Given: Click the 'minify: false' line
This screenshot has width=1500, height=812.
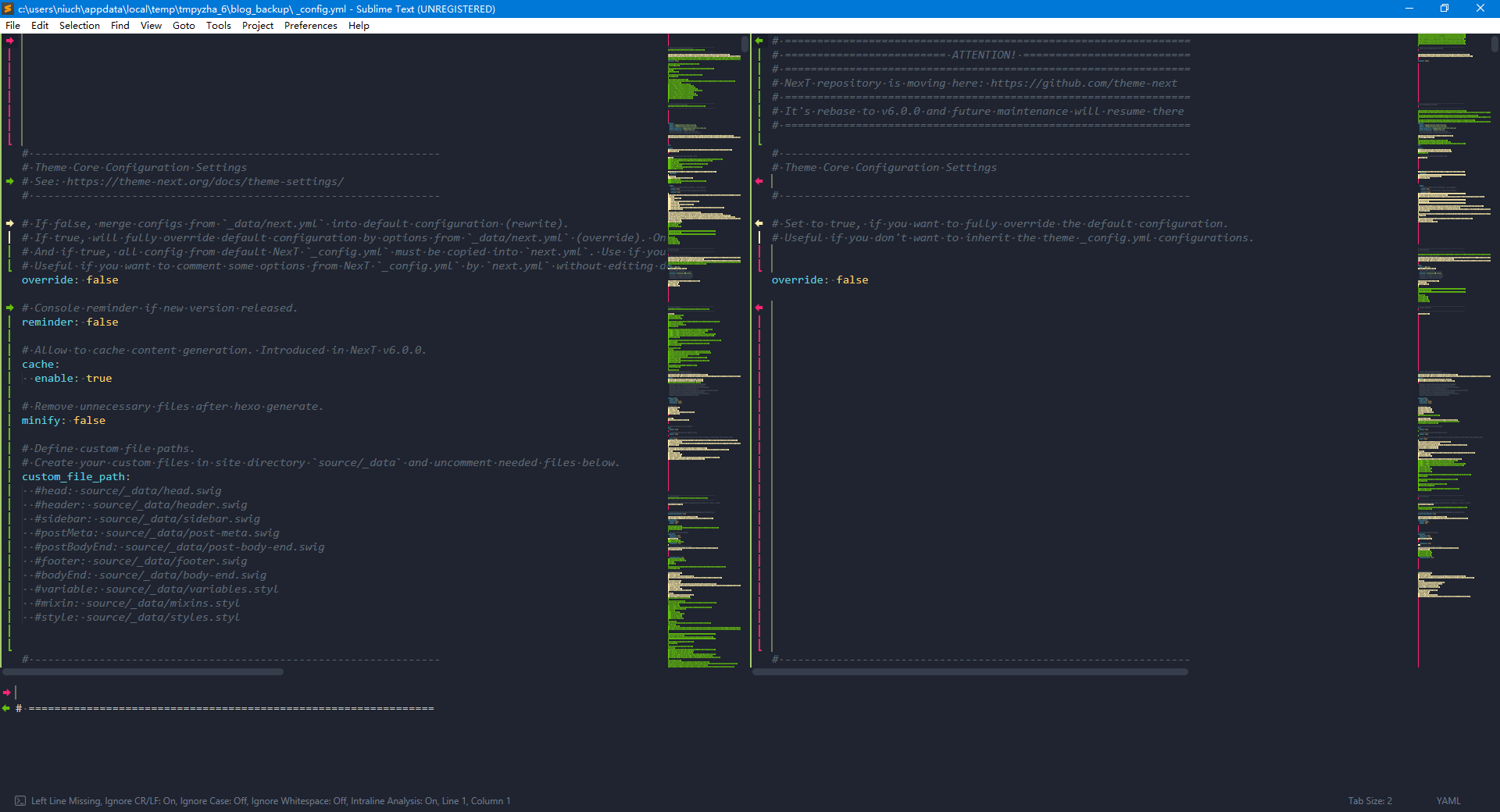Looking at the screenshot, I should click(x=64, y=420).
